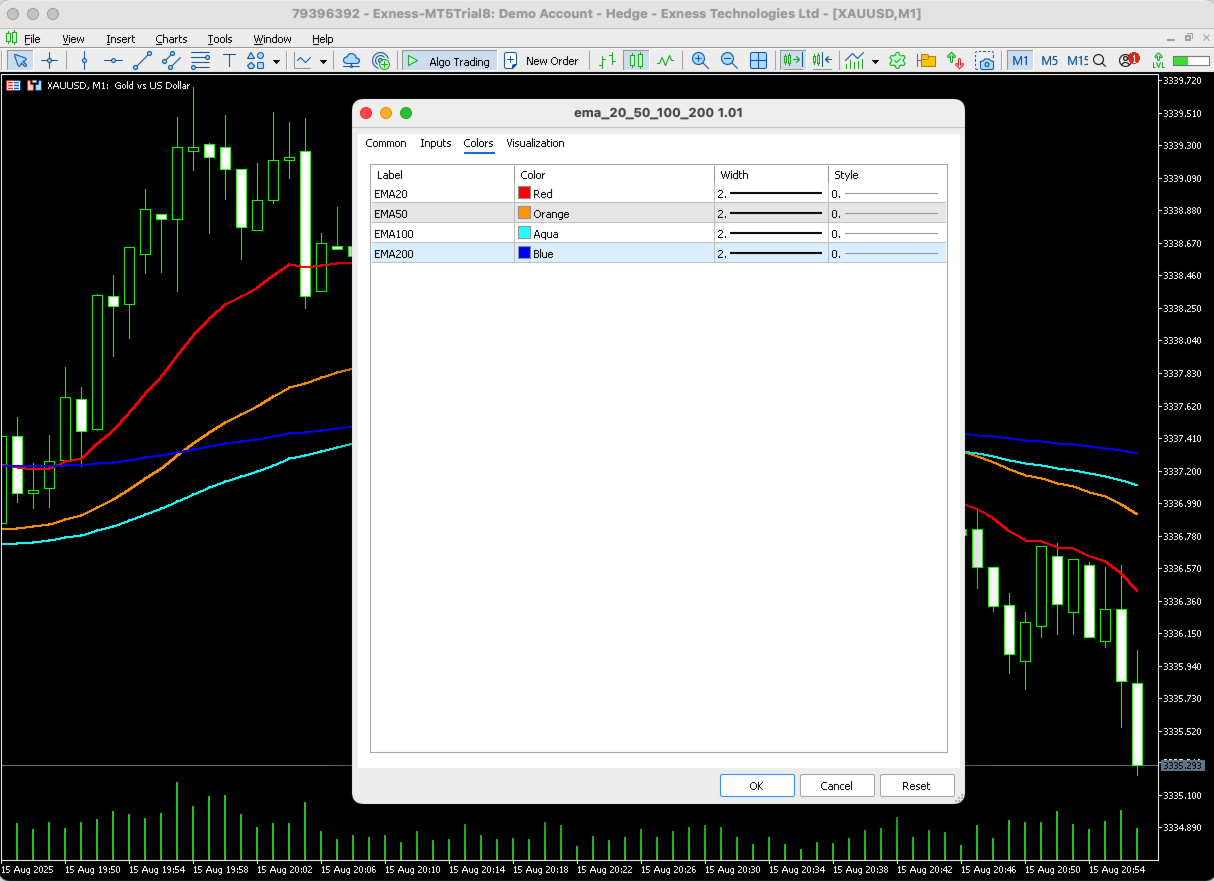This screenshot has width=1214, height=881.
Task: Click the indicators list chart icon
Action: pyautogui.click(x=304, y=61)
